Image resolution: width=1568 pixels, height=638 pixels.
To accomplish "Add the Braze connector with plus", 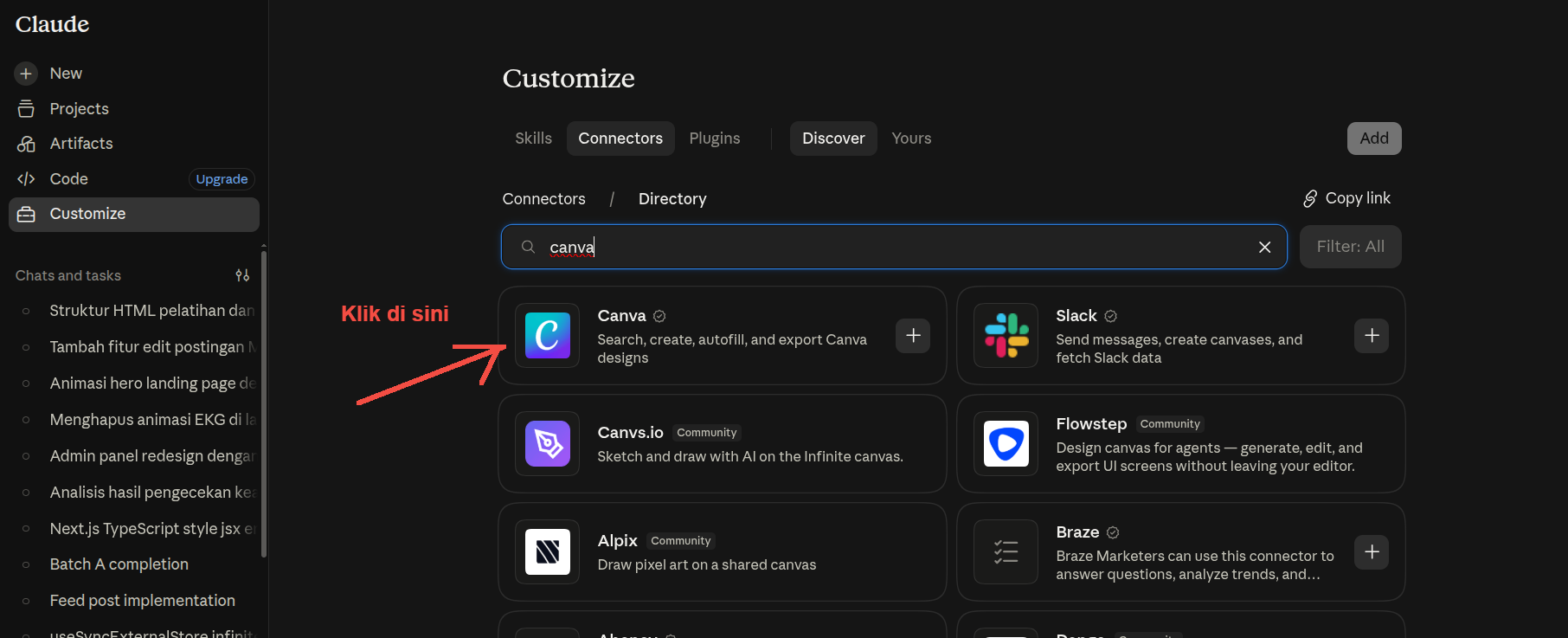I will 1372,552.
